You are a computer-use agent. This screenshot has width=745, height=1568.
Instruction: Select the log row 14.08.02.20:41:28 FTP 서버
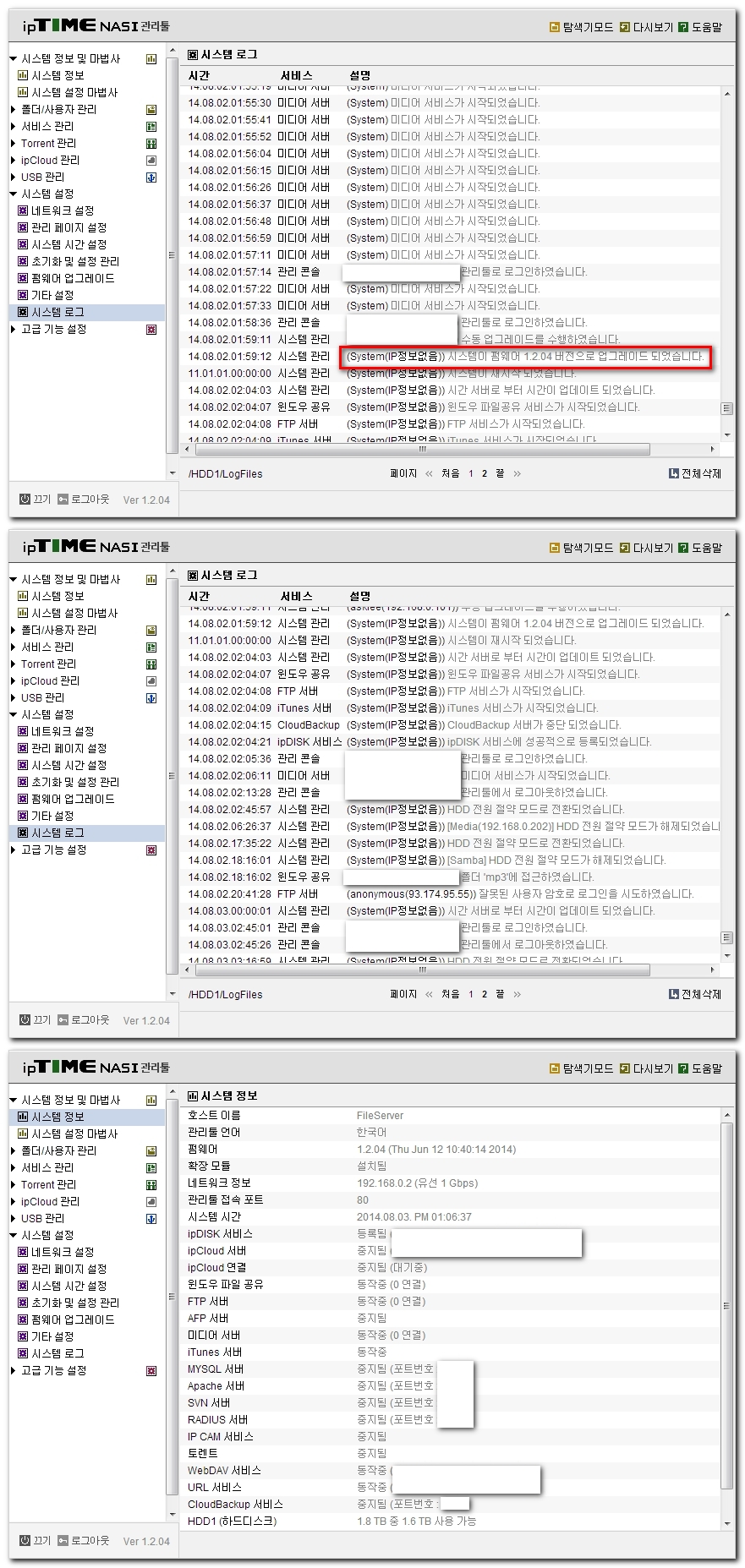(452, 893)
